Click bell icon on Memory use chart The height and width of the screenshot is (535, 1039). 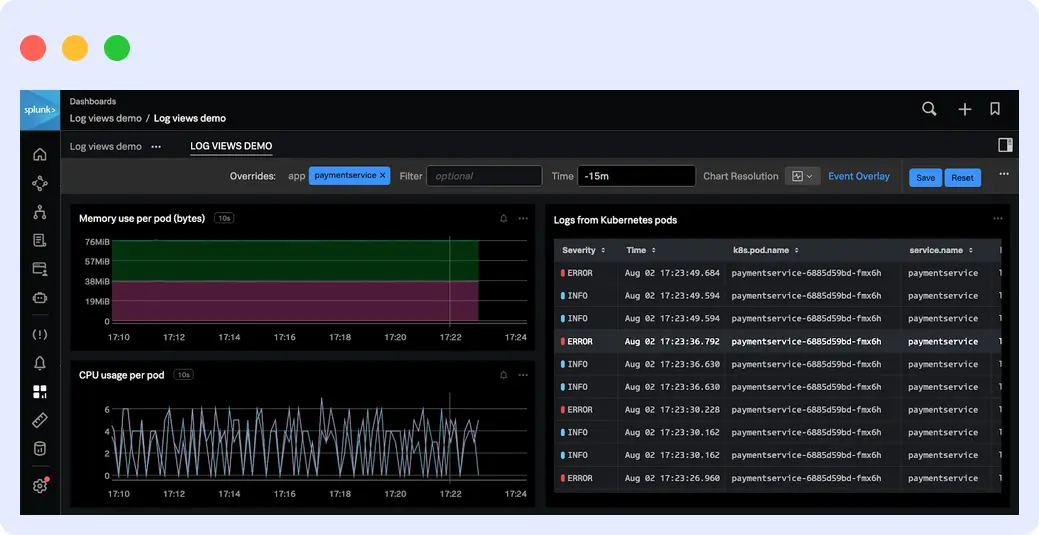click(504, 218)
